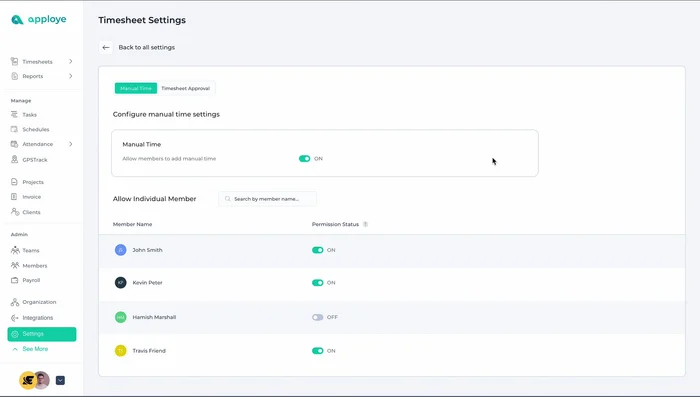
Task: Click the Members sidebar icon
Action: coord(15,265)
